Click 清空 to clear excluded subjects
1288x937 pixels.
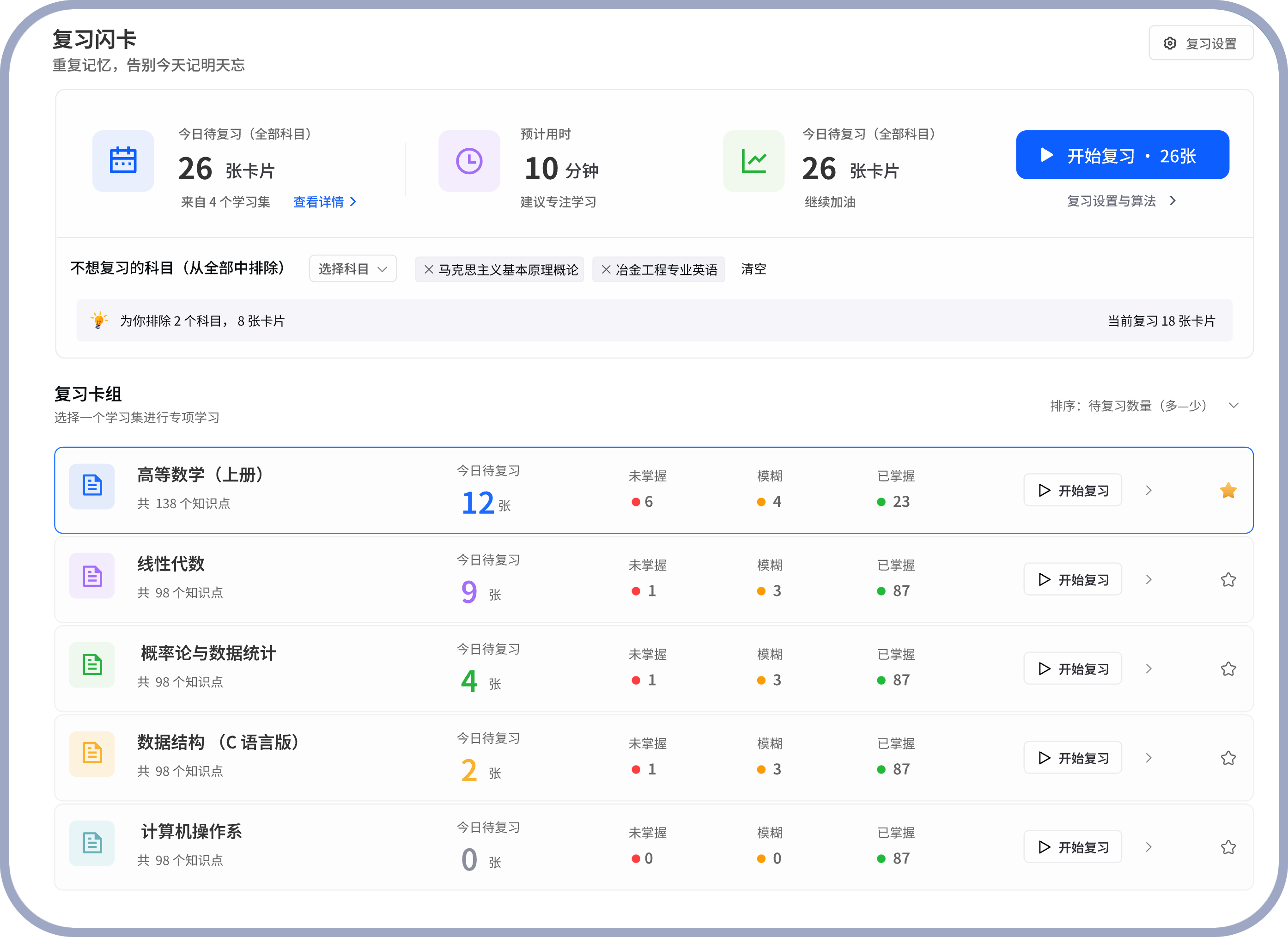click(753, 268)
